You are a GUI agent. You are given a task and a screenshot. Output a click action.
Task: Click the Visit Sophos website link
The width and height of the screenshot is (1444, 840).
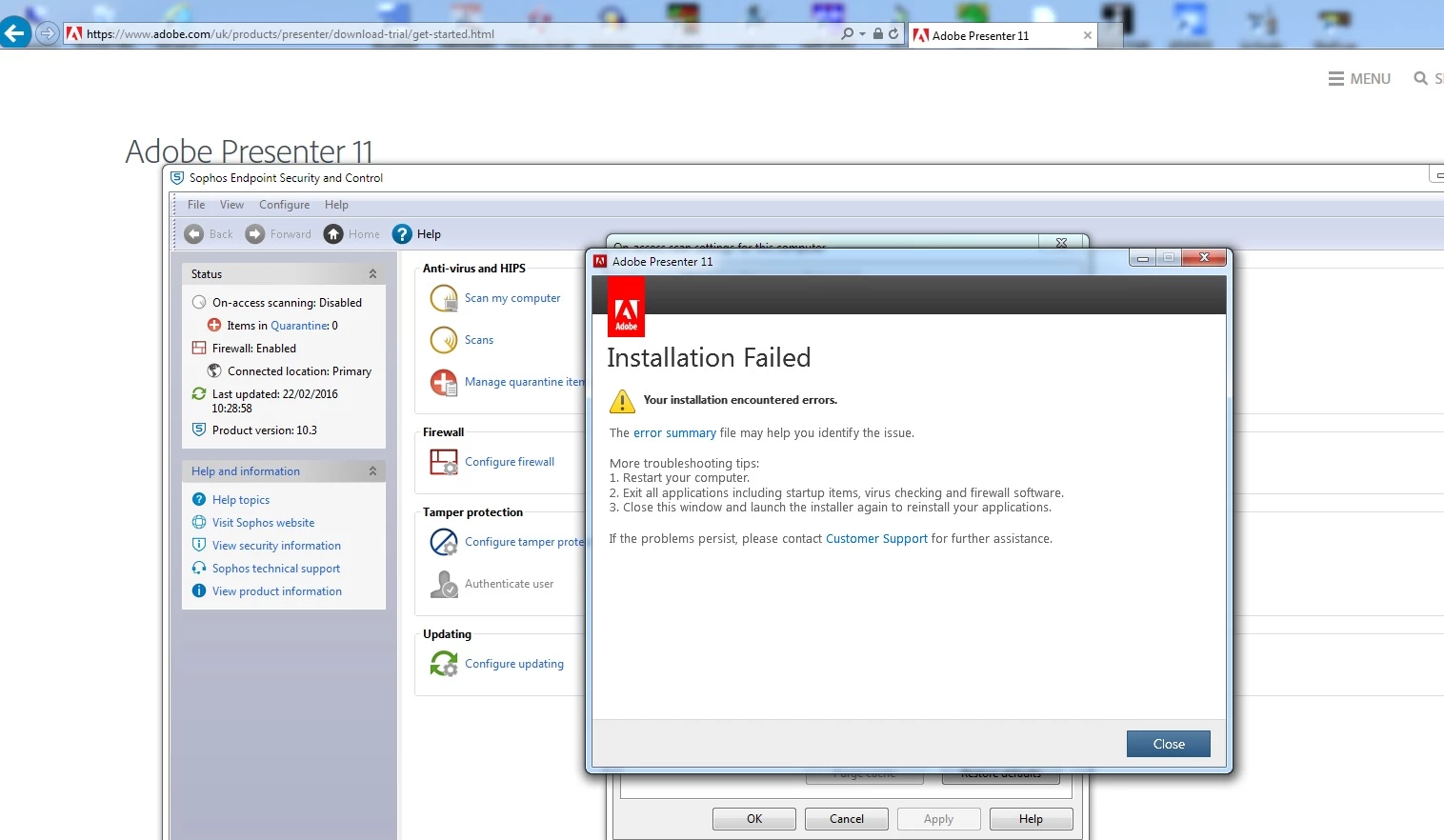coord(264,523)
